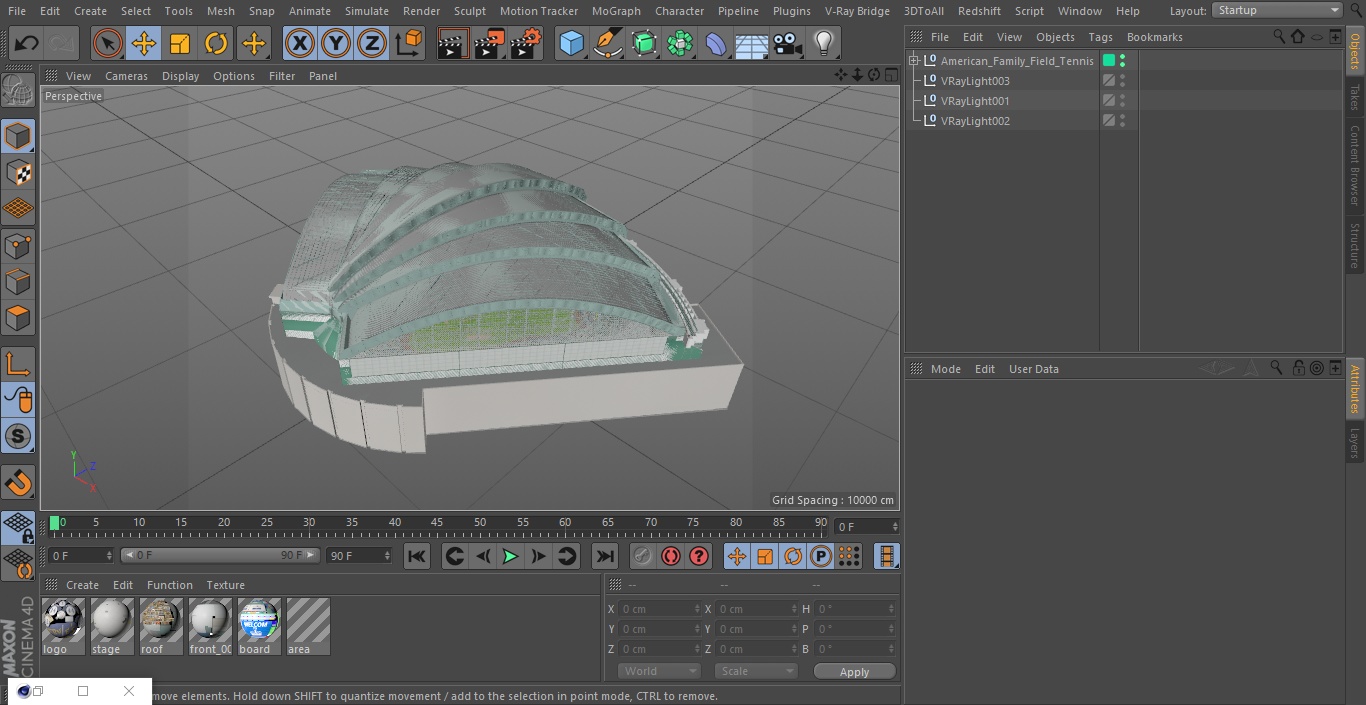The height and width of the screenshot is (705, 1366).
Task: Toggle American_Family_Field_Tennis visibility dots
Action: click(1122, 61)
